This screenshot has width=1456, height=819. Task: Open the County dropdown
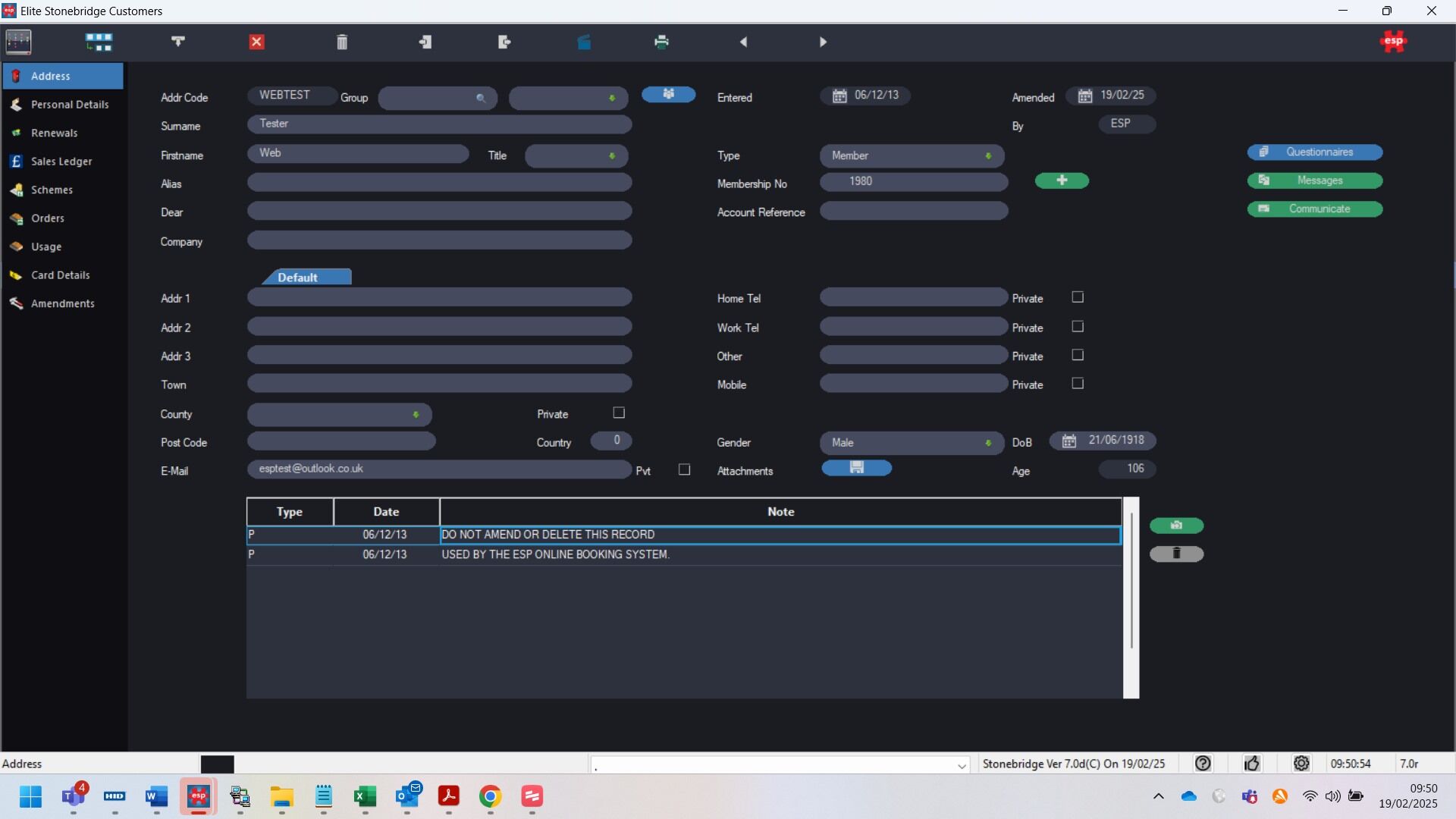339,415
